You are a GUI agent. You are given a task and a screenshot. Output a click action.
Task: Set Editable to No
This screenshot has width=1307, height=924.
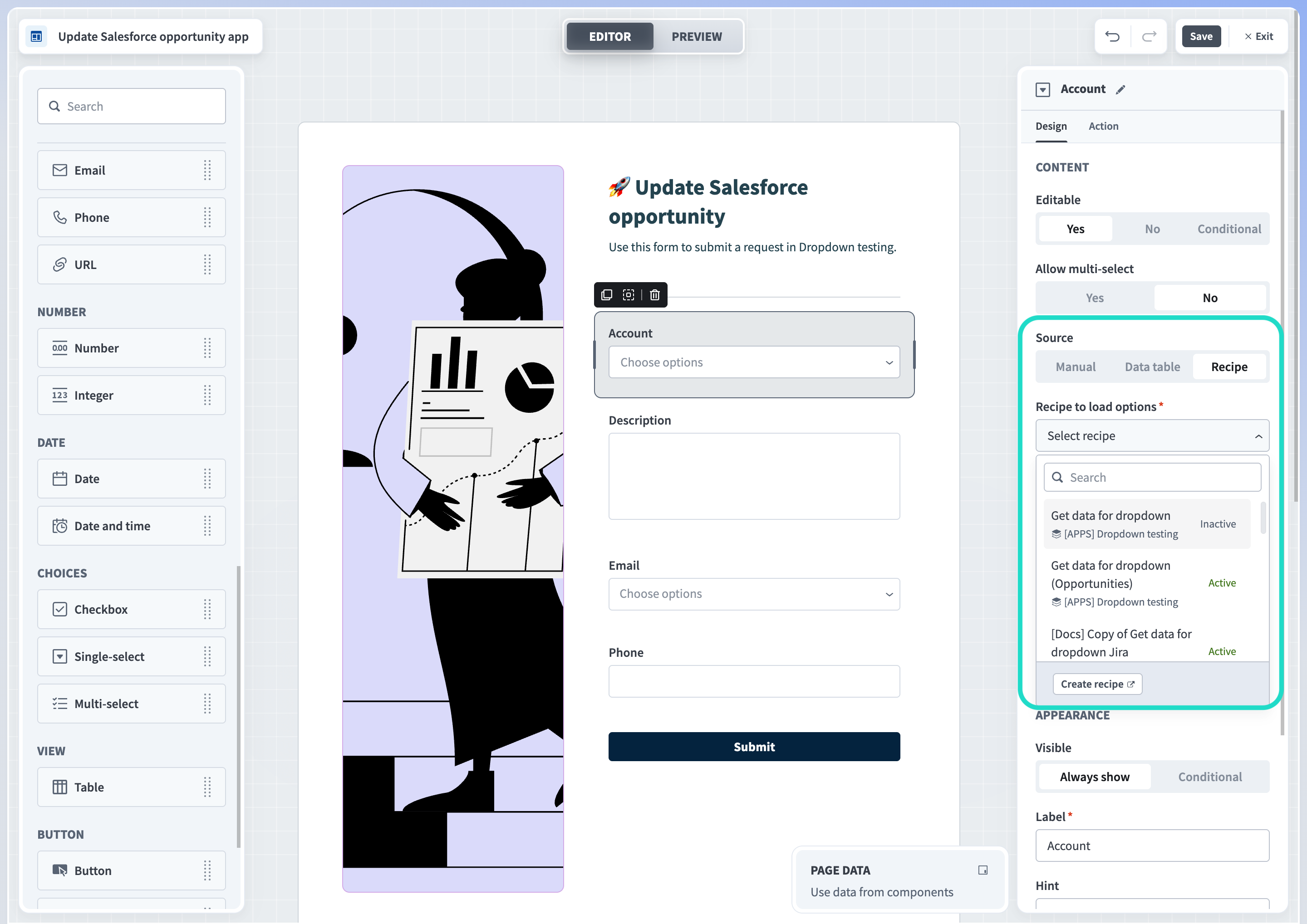(1152, 229)
